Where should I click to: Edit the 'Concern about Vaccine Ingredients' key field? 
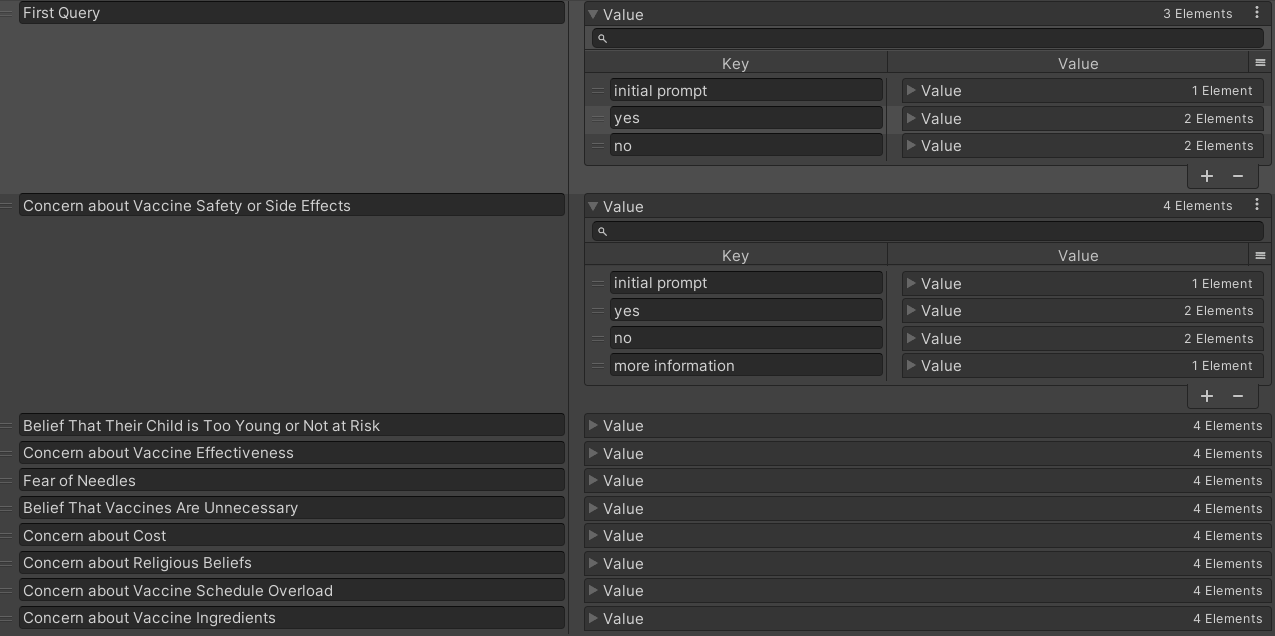point(292,618)
